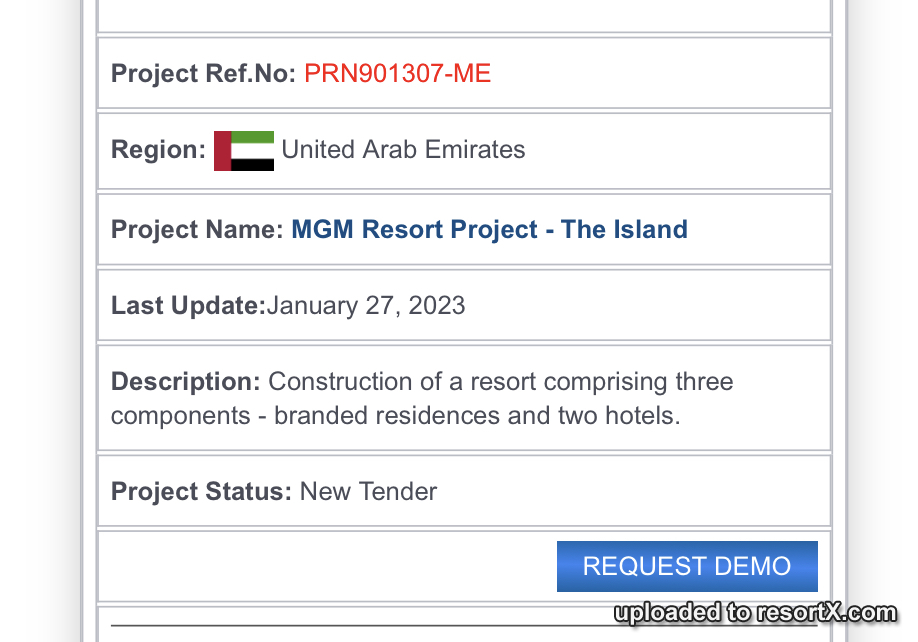
Task: Click the Last Update: label
Action: coord(189,305)
